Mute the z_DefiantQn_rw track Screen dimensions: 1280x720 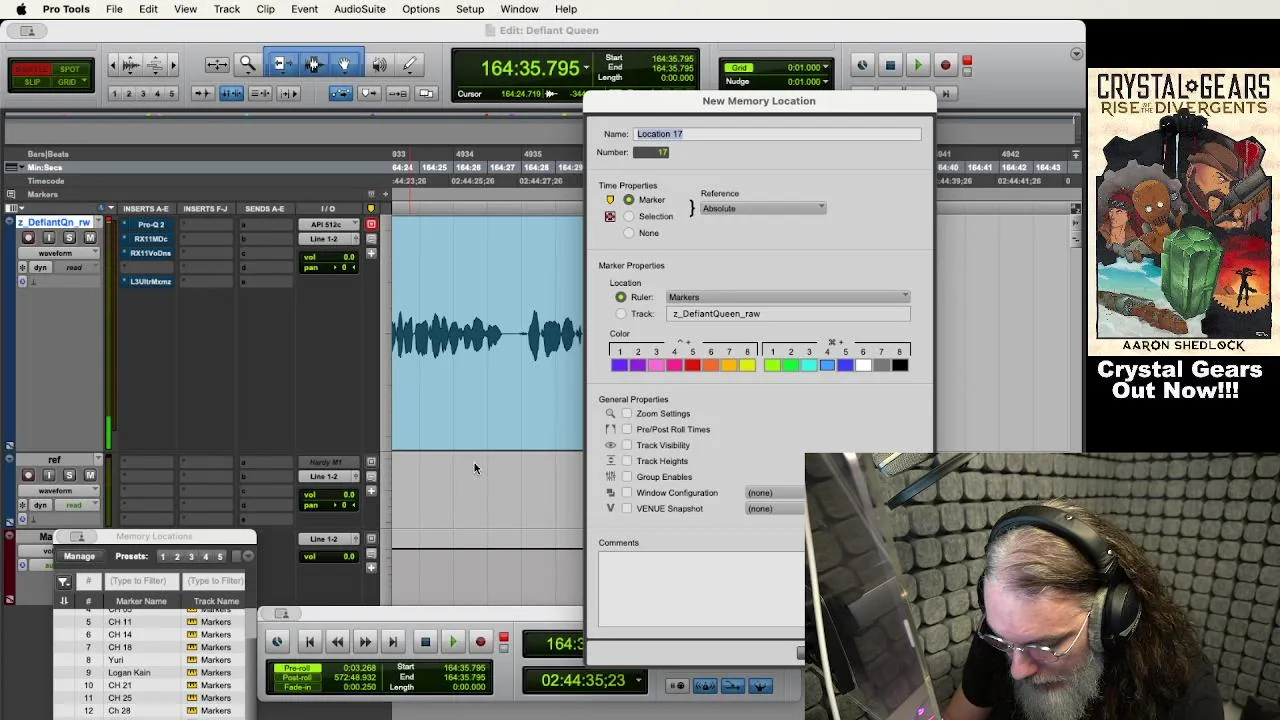click(89, 238)
